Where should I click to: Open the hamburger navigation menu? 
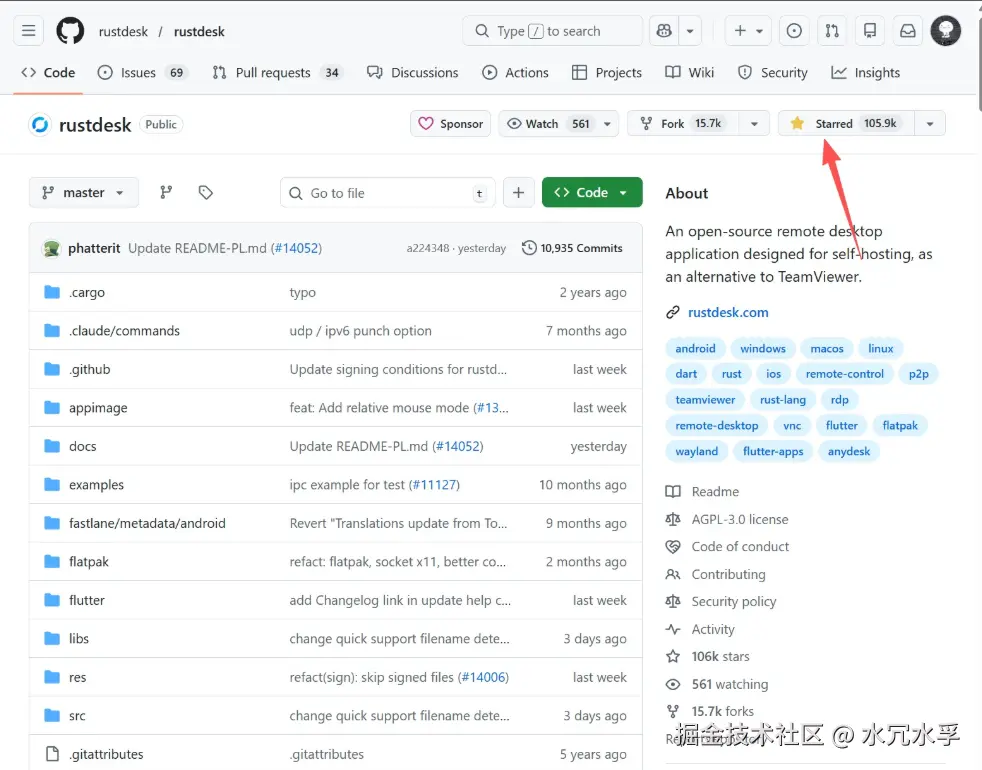pos(29,31)
